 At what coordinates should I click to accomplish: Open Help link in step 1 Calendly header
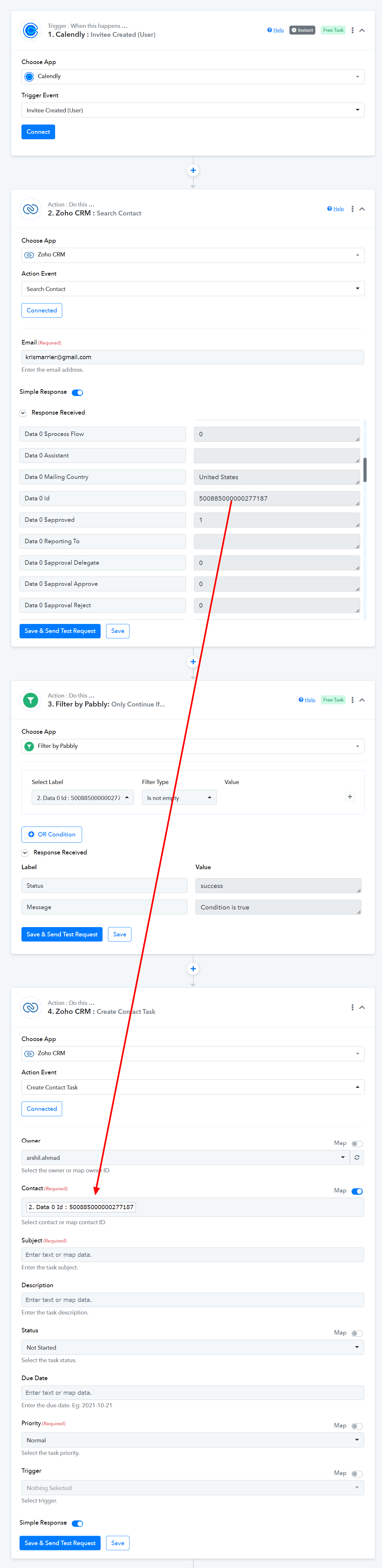tap(275, 30)
